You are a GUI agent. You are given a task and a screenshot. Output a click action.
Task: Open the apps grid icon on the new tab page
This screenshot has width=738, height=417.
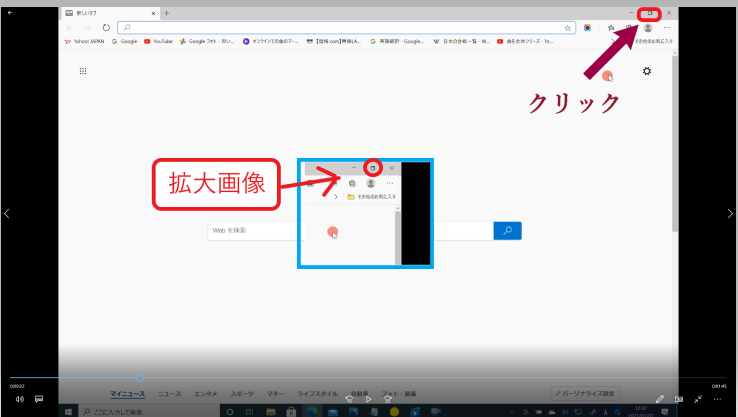click(x=82, y=71)
